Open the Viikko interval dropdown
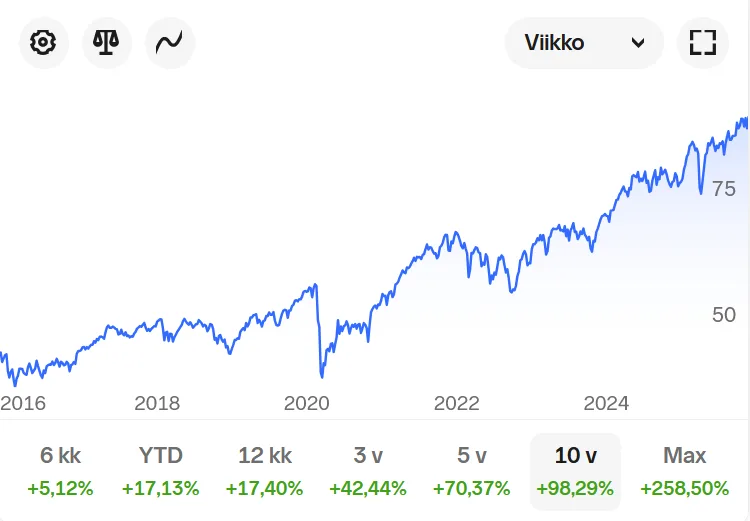The width and height of the screenshot is (750, 521). [584, 43]
